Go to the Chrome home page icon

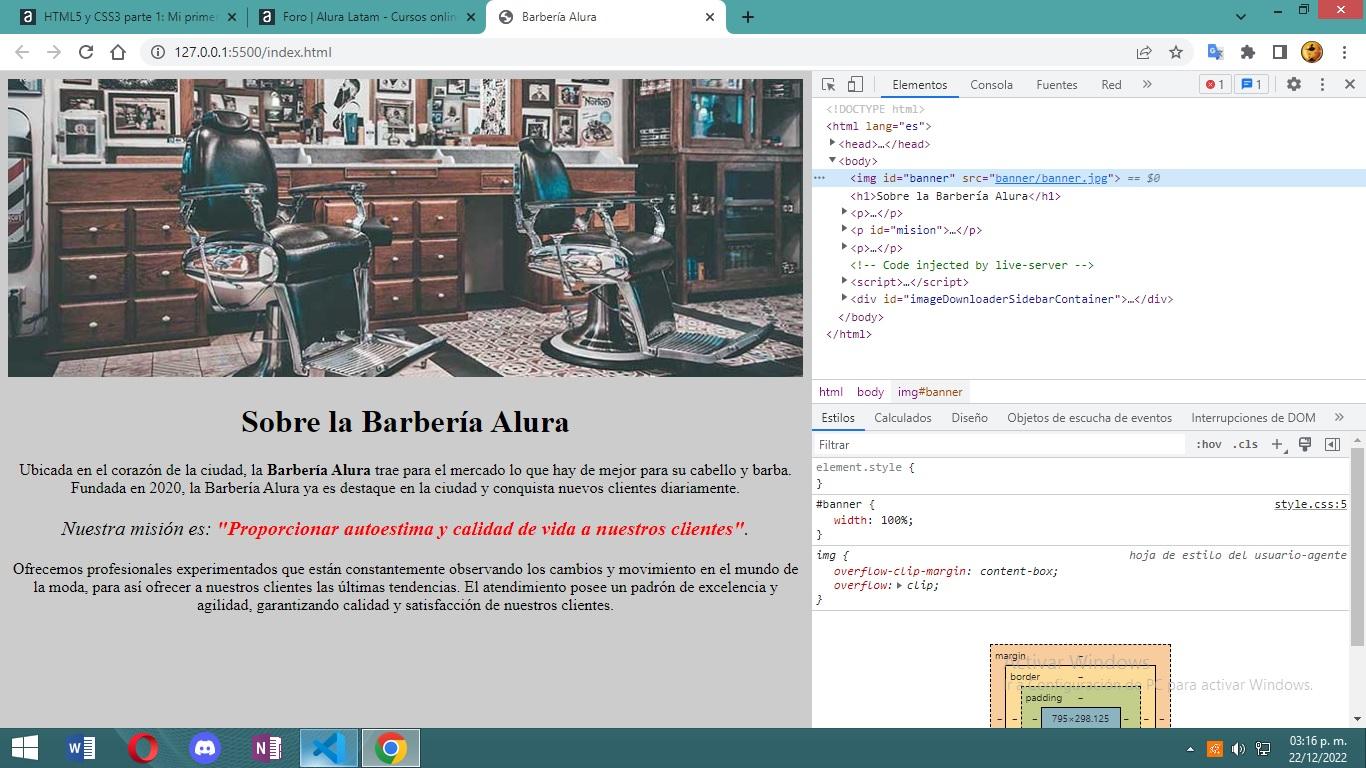point(118,52)
